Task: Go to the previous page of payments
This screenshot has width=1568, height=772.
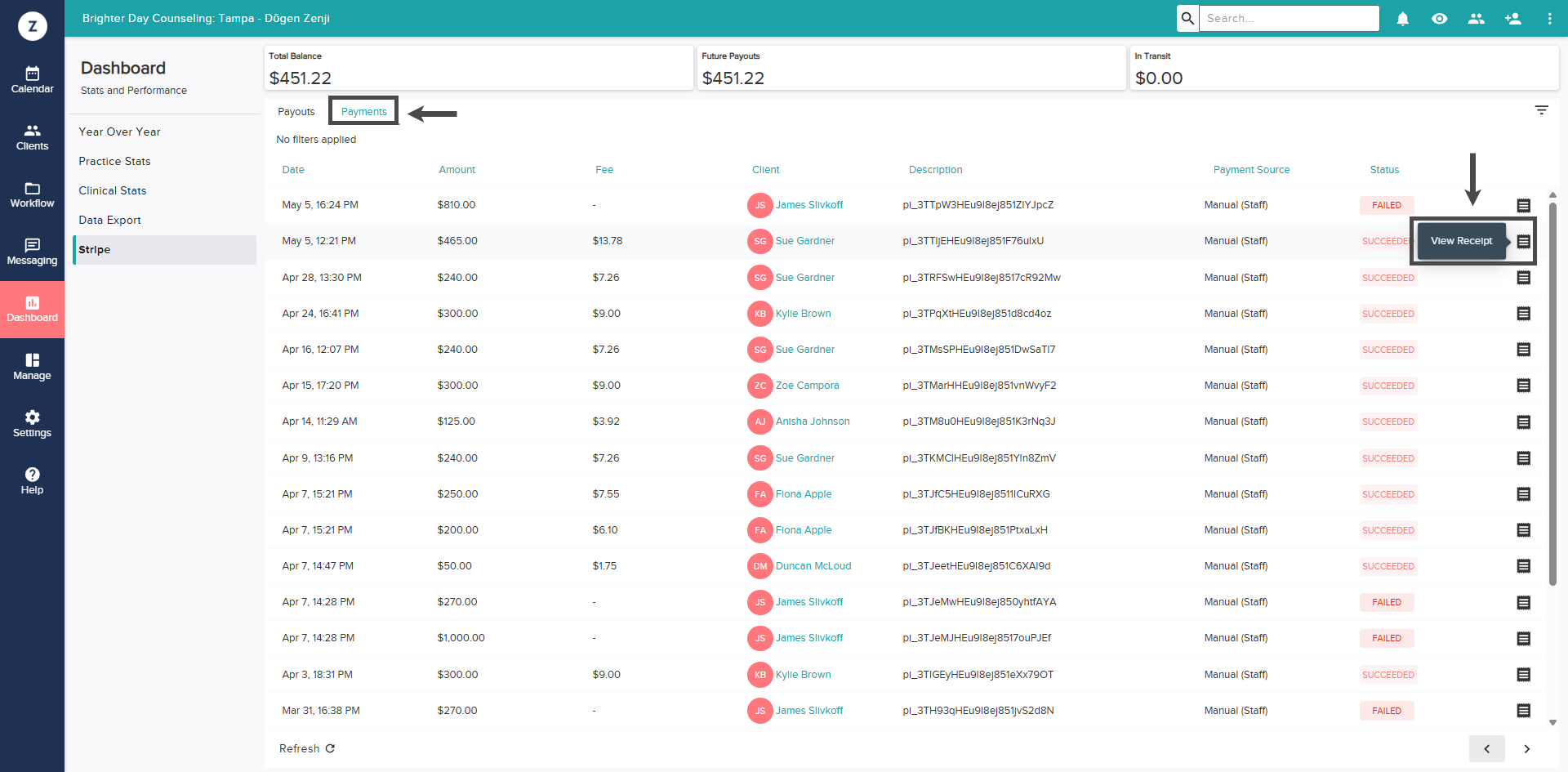Action: tap(1487, 748)
